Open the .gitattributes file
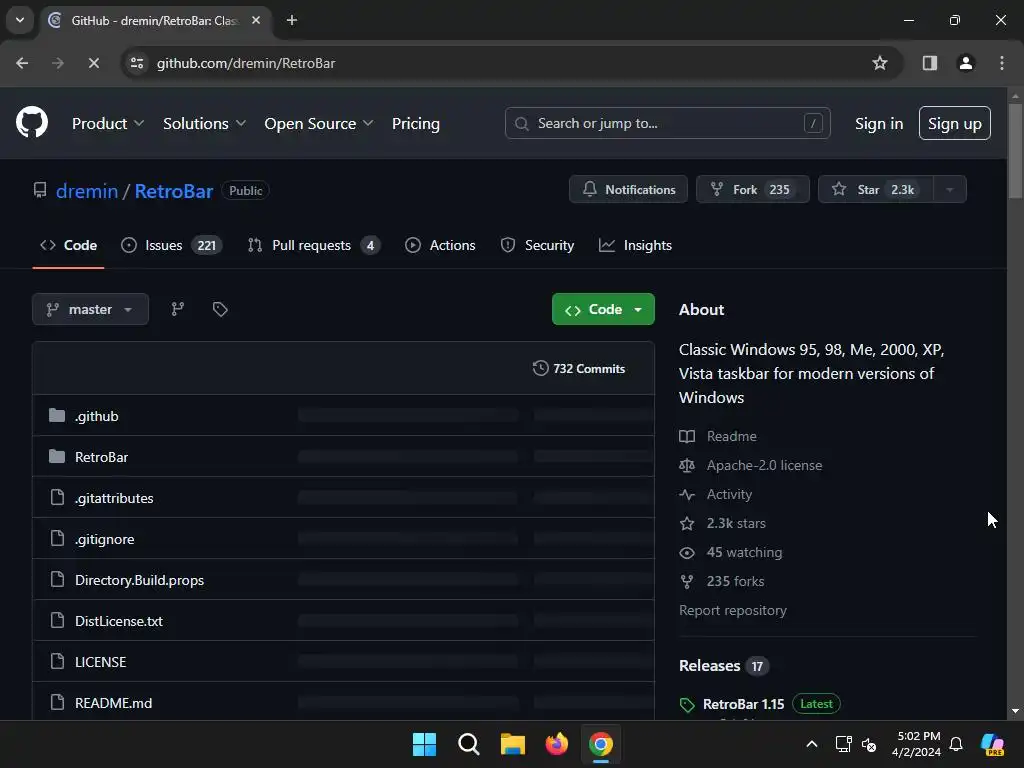 (114, 498)
